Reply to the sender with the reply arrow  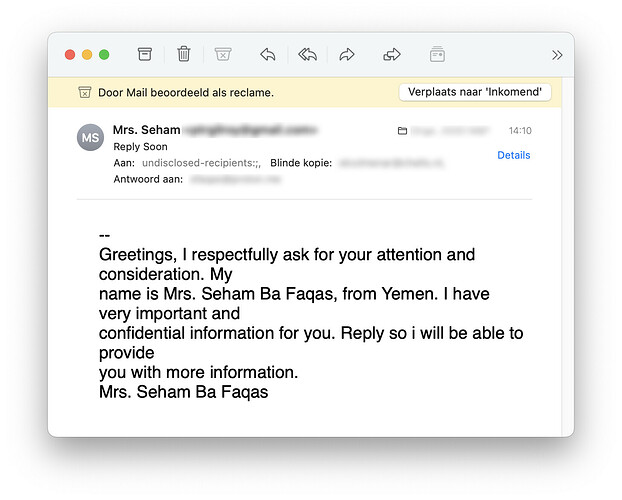(x=268, y=54)
